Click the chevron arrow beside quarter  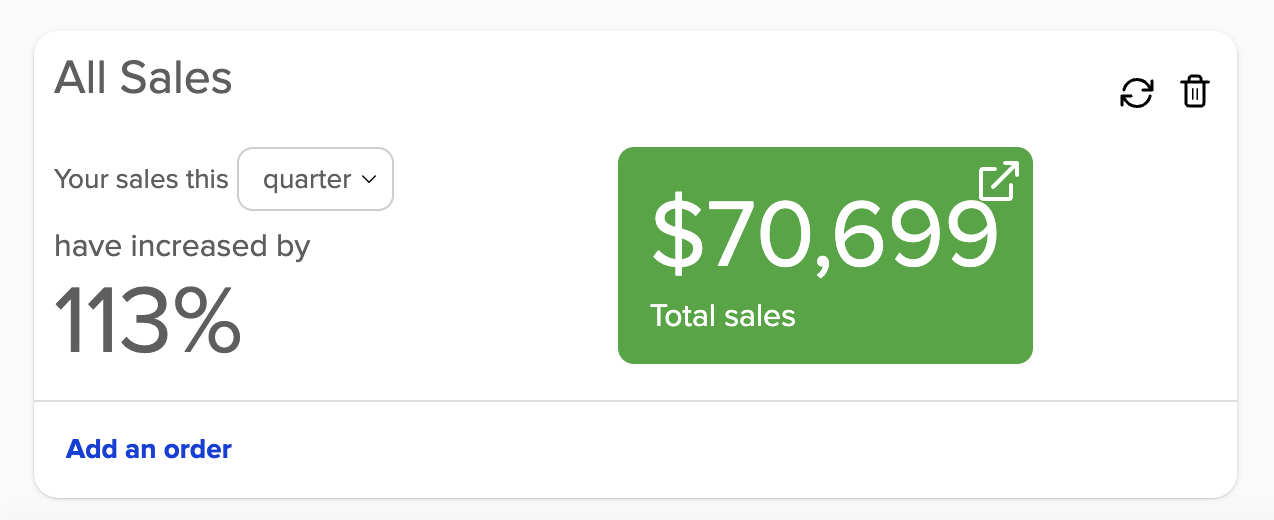tap(368, 180)
